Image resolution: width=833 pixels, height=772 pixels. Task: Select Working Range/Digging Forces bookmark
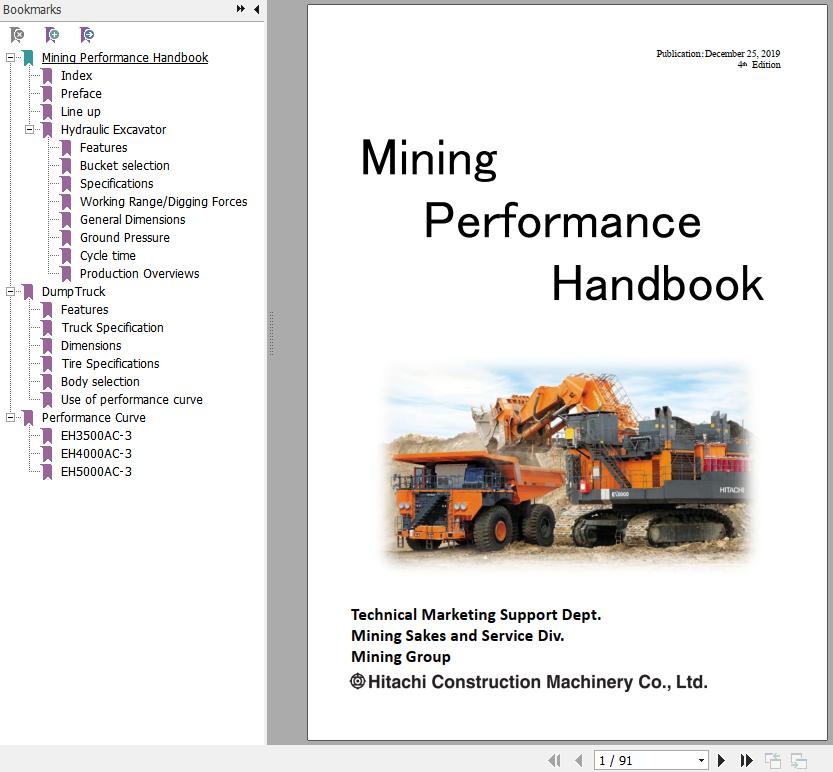(164, 202)
